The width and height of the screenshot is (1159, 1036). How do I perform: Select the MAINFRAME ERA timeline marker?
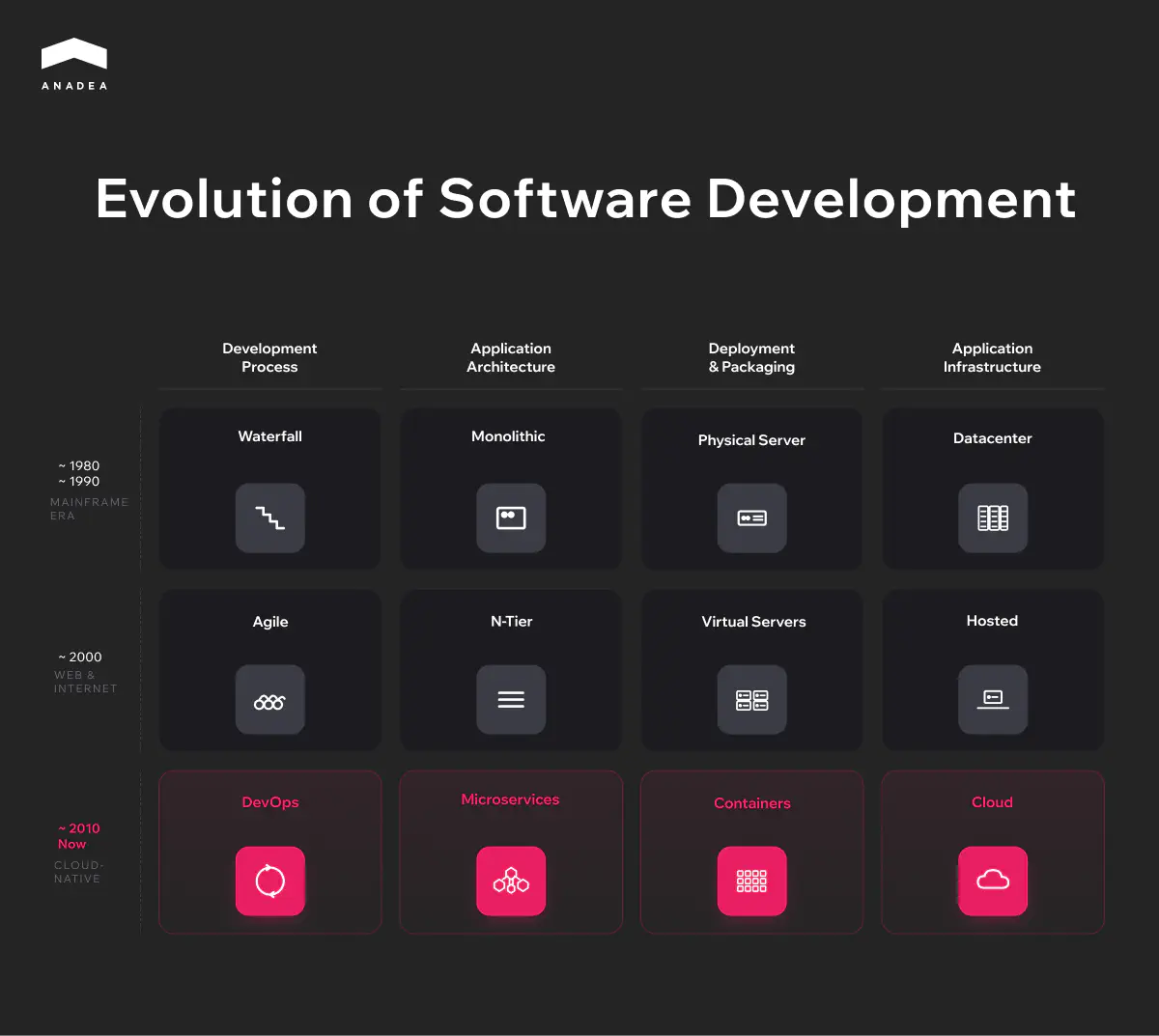click(89, 509)
